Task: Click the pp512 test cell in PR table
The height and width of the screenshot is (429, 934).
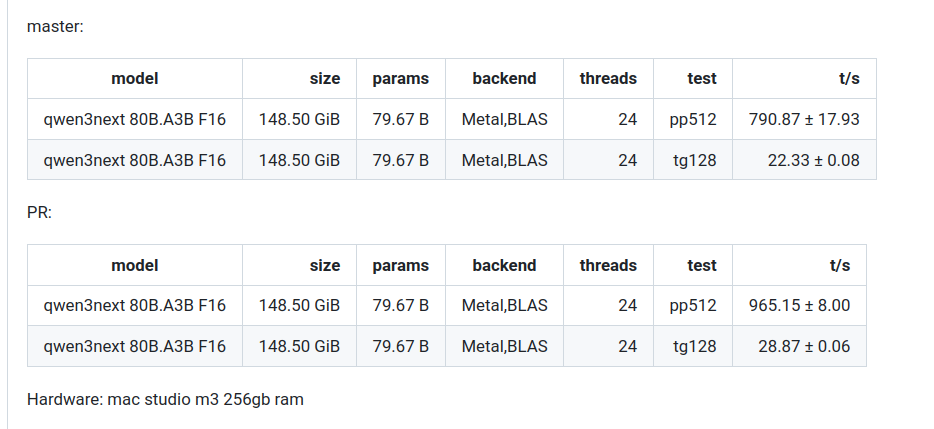Action: pos(693,306)
